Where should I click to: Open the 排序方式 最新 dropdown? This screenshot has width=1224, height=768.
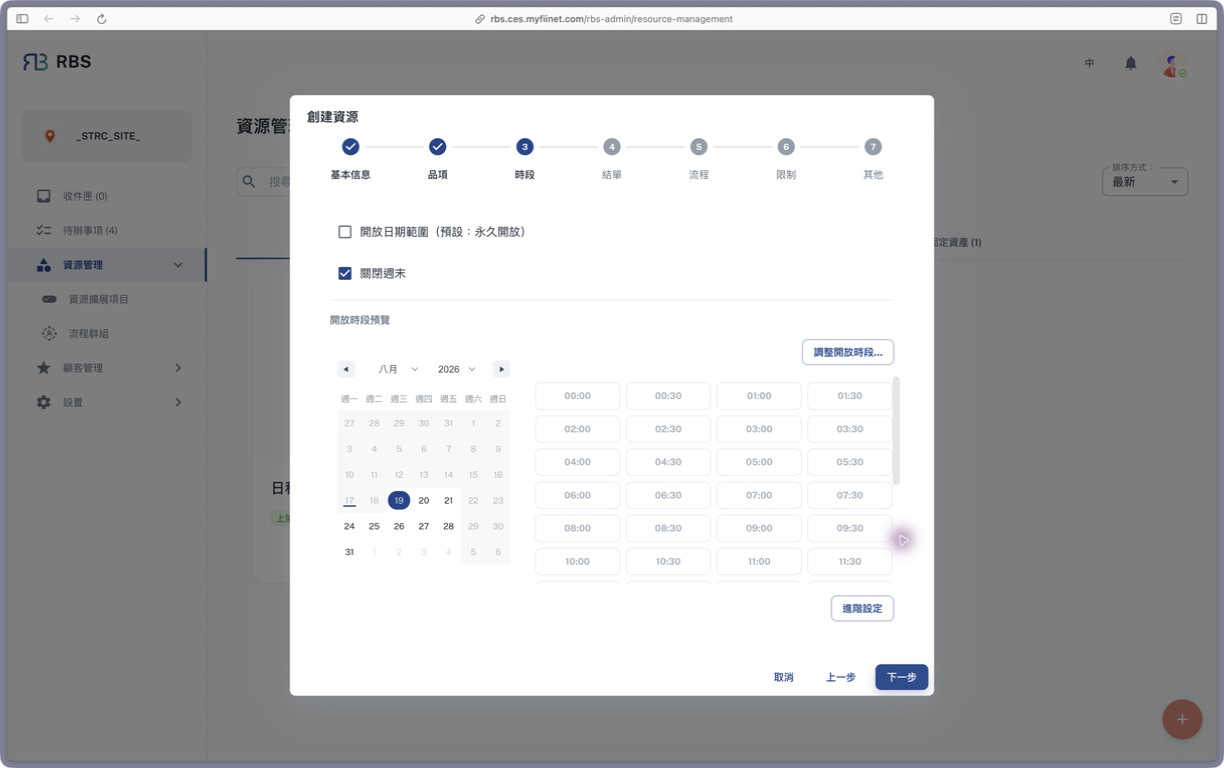1145,182
